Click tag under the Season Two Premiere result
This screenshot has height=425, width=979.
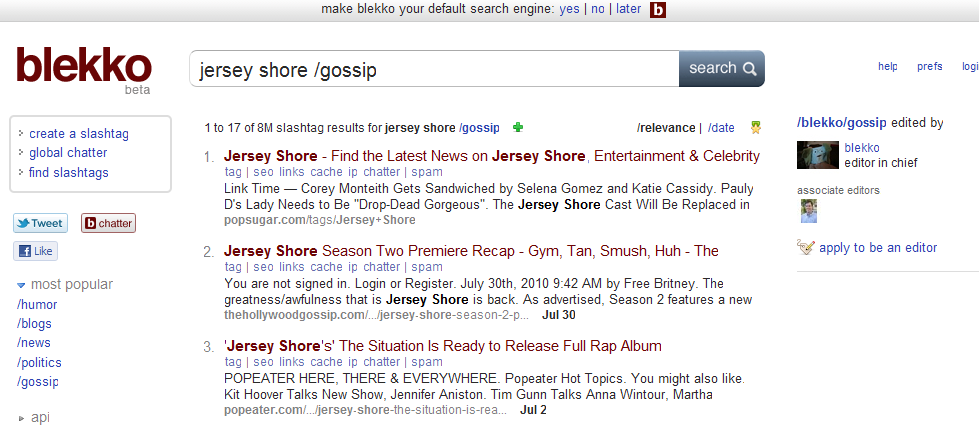point(233,266)
